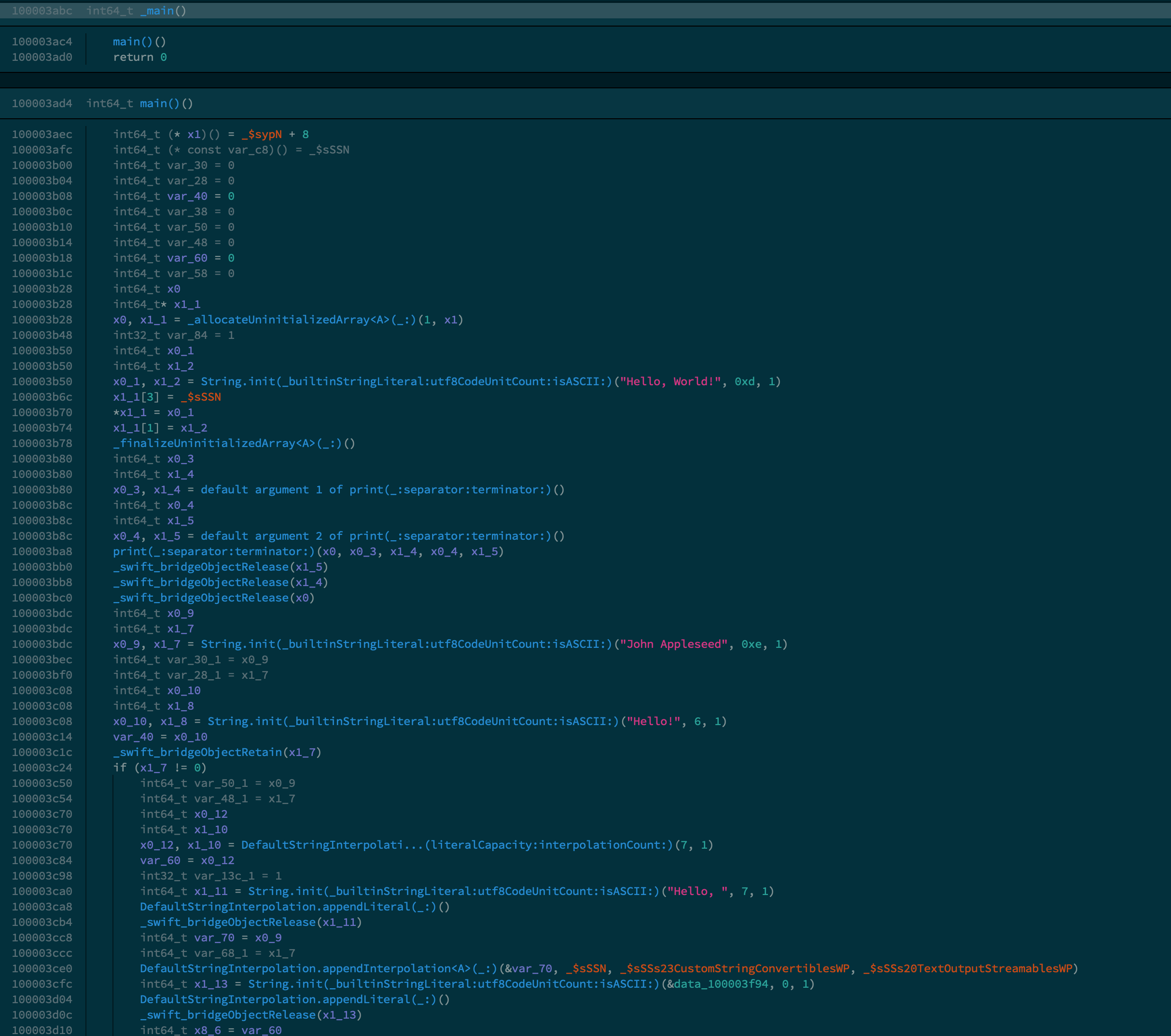Open _swift_bridgeObjectRetain(x1_7) call
Image resolution: width=1171 pixels, height=1036 pixels.
pyautogui.click(x=217, y=753)
